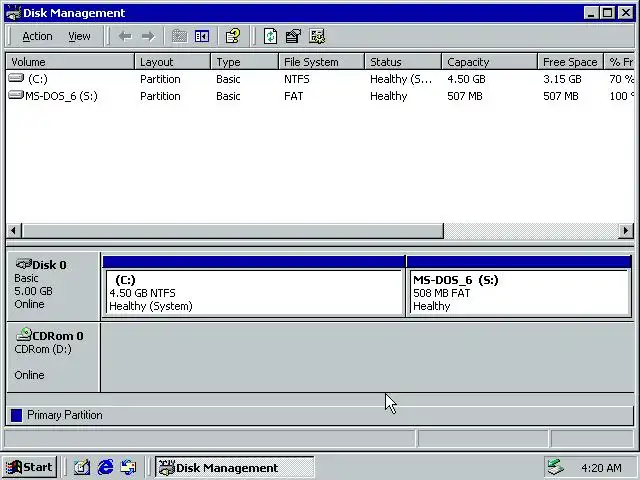Image resolution: width=640 pixels, height=480 pixels.
Task: Sort by Capacity column header
Action: pos(489,62)
